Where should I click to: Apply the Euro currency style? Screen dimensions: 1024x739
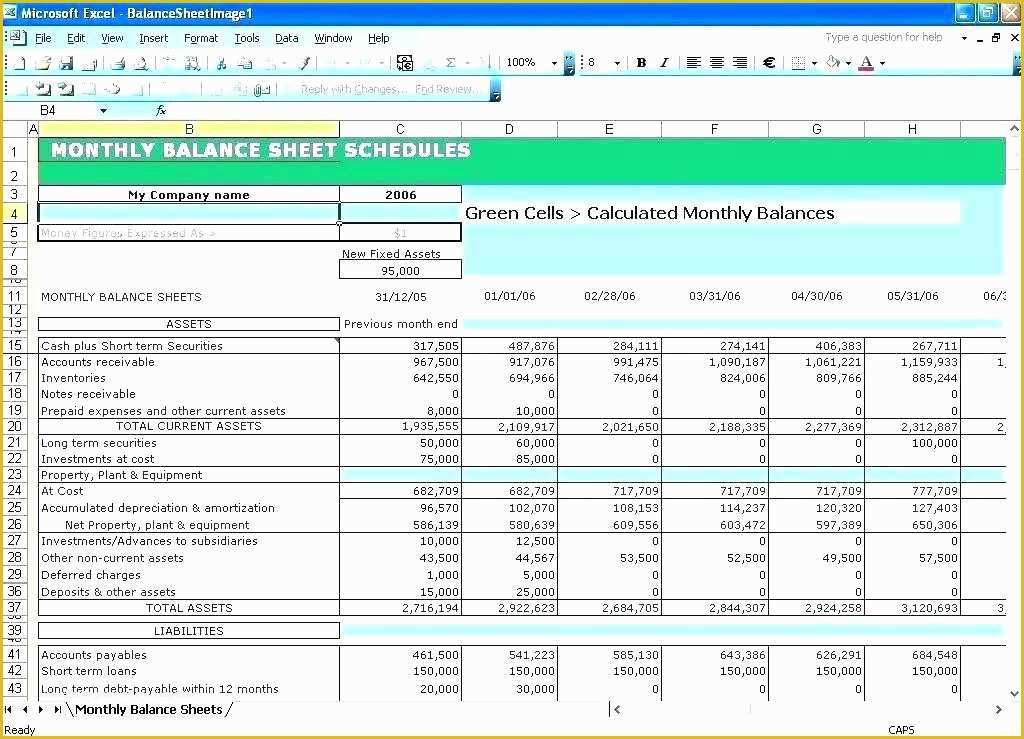[x=769, y=63]
